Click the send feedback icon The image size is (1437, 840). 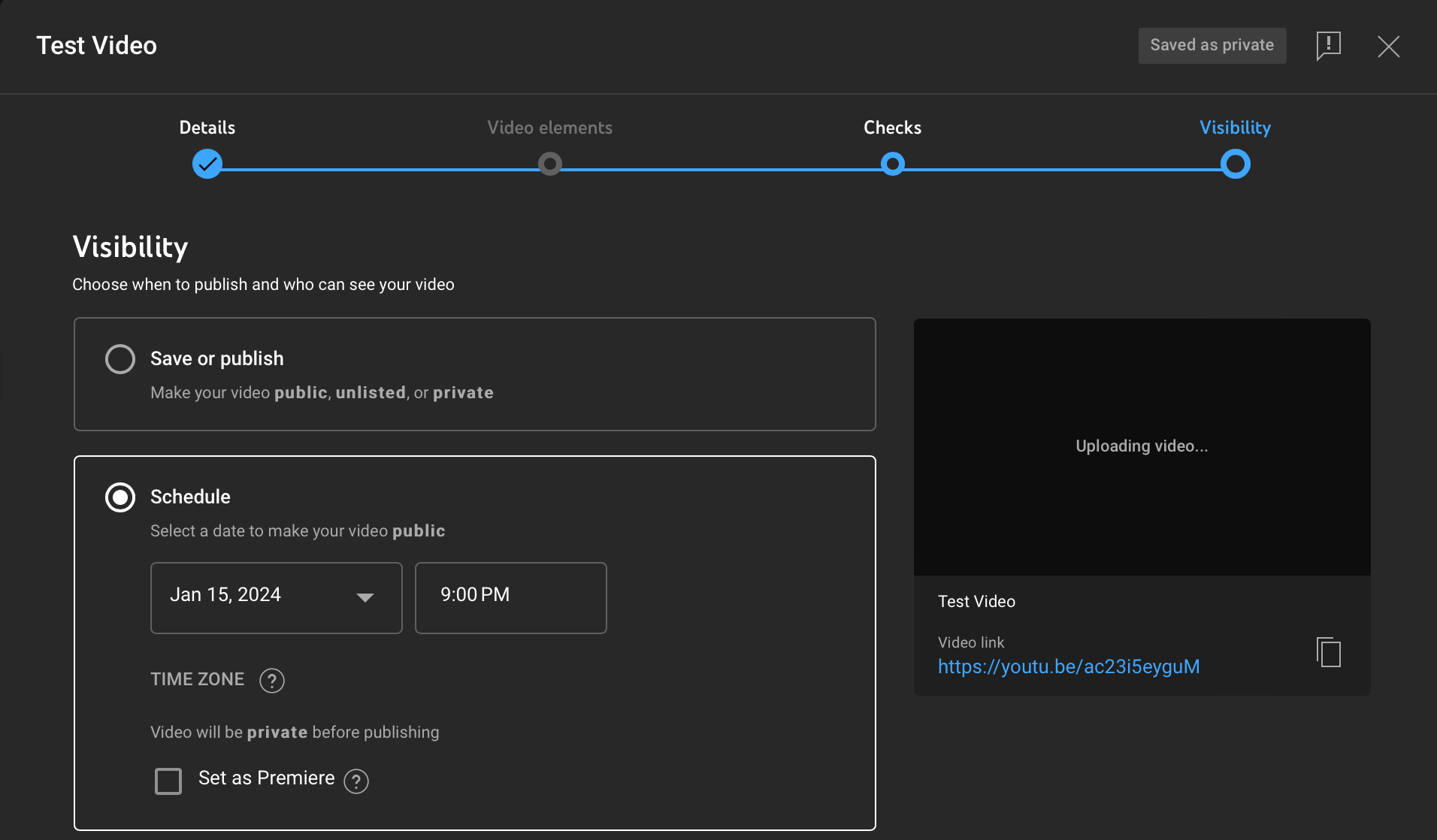1329,46
